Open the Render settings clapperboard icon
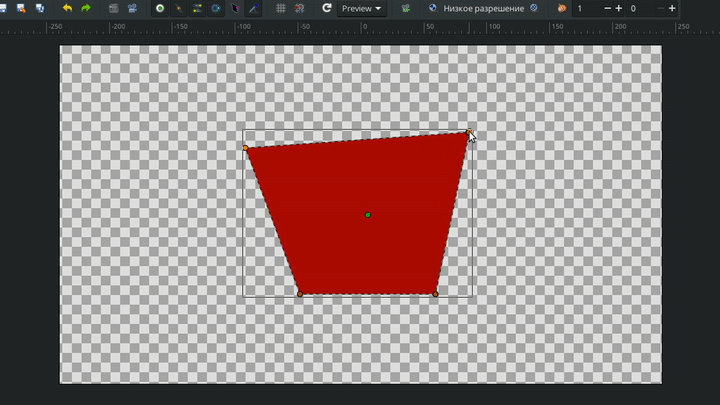 [114, 8]
